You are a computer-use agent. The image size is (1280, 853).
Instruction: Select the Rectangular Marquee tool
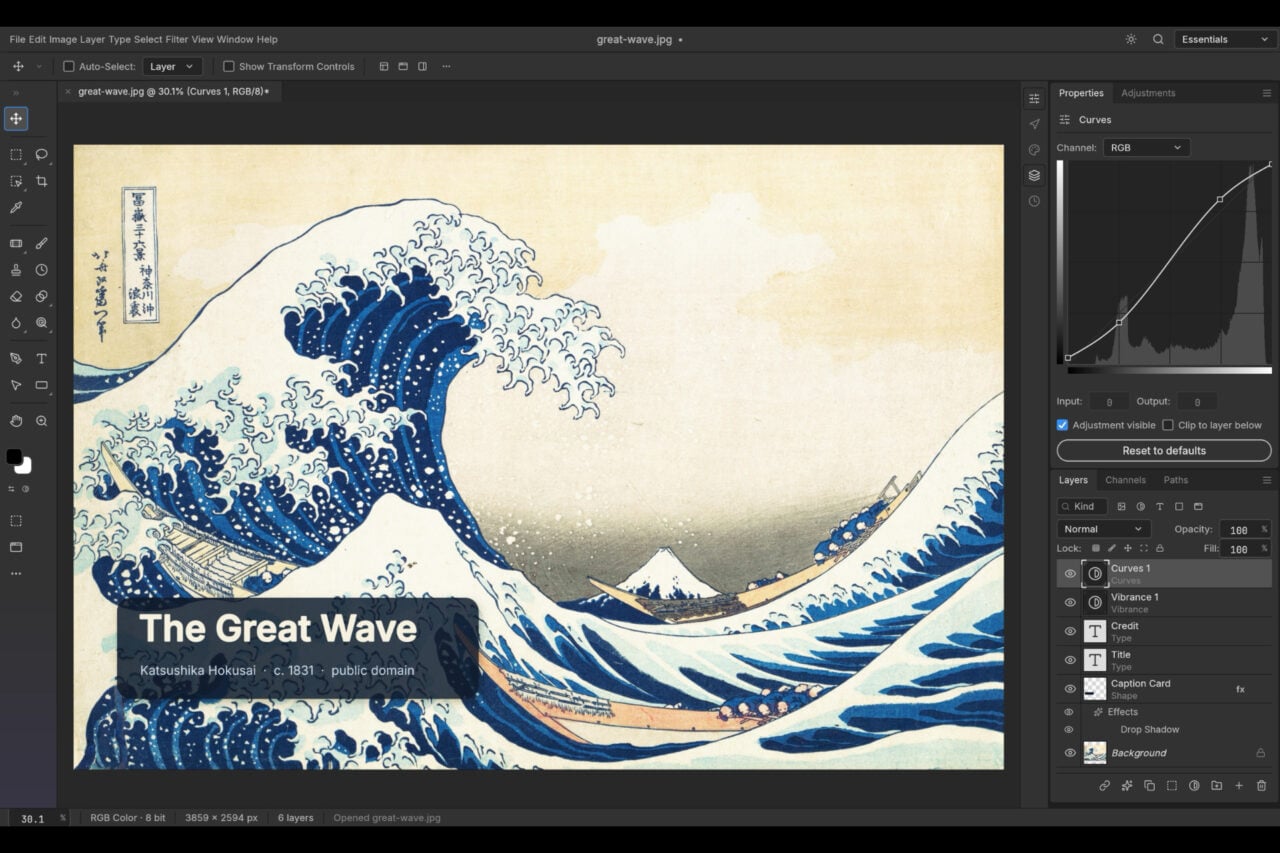[x=16, y=155]
